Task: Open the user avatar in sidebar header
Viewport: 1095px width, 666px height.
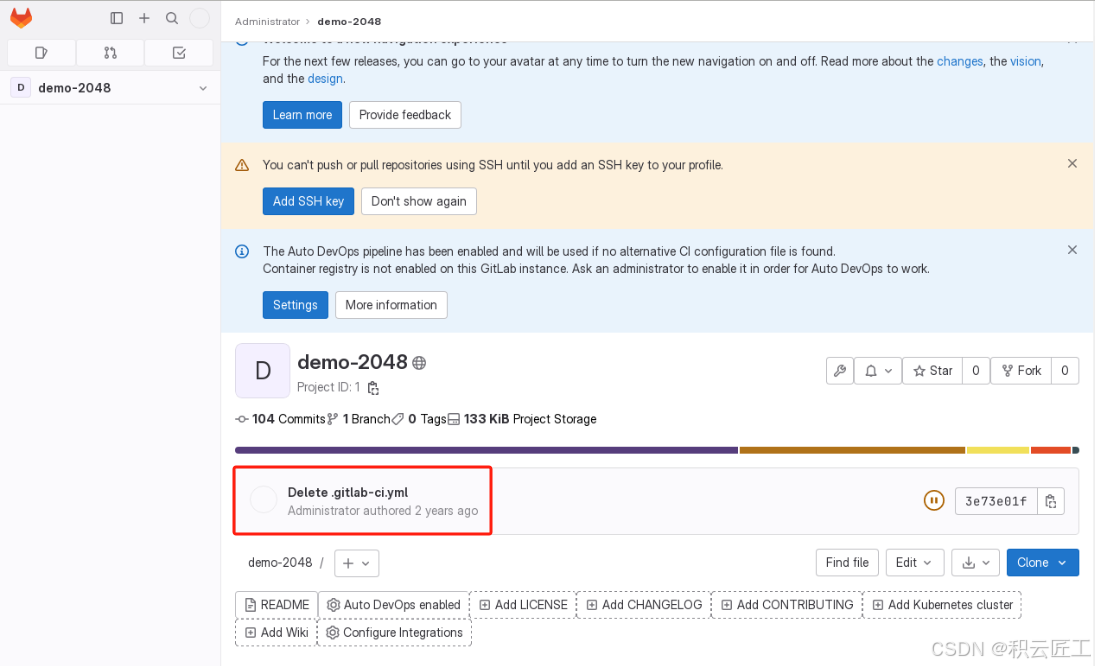Action: pyautogui.click(x=200, y=18)
